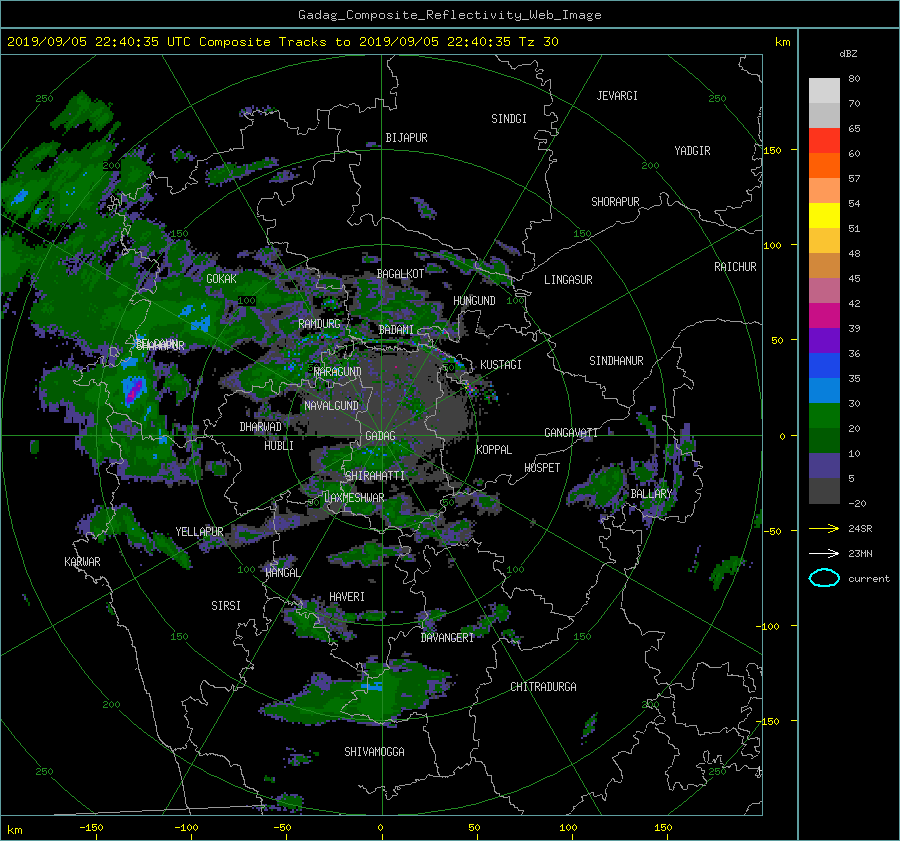The image size is (900, 841).
Task: Select the bright green 20–30 dBZ swatch
Action: [824, 415]
